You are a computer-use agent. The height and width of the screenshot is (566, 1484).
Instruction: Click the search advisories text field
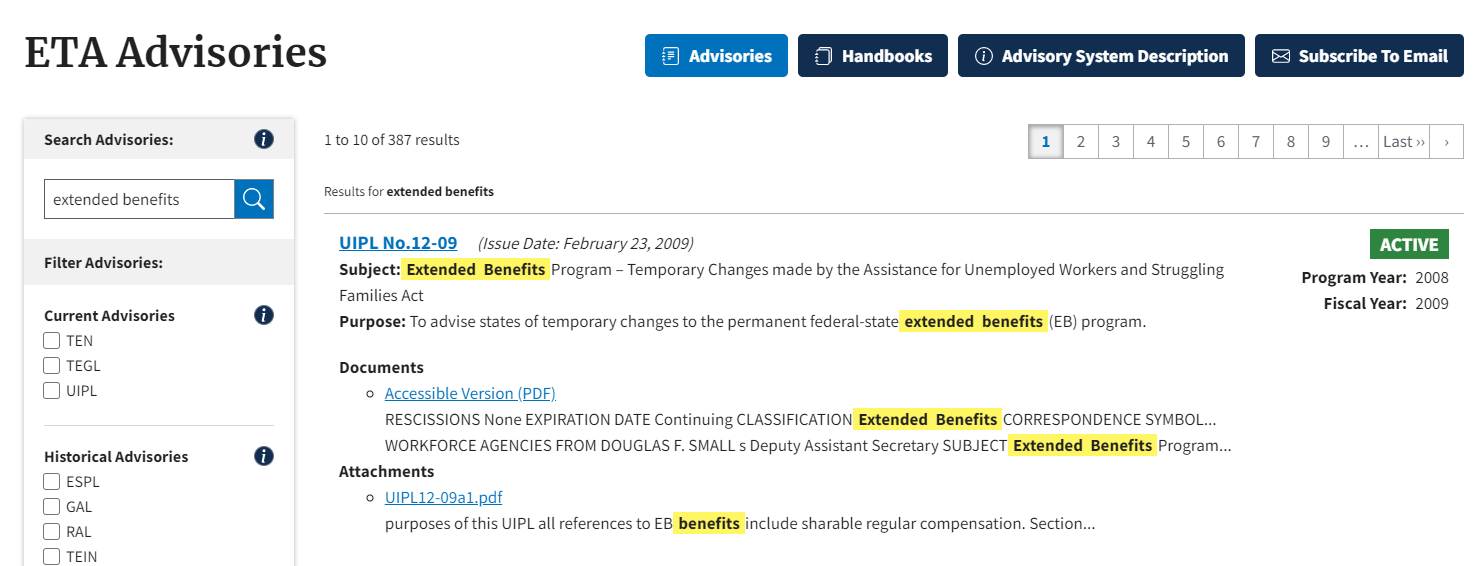139,199
